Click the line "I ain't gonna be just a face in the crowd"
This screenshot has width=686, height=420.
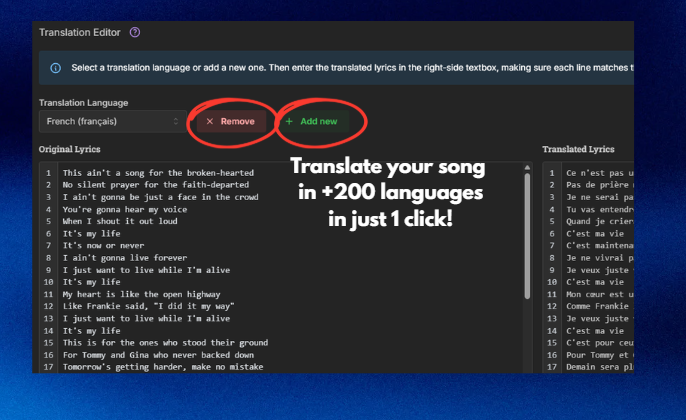click(x=160, y=197)
